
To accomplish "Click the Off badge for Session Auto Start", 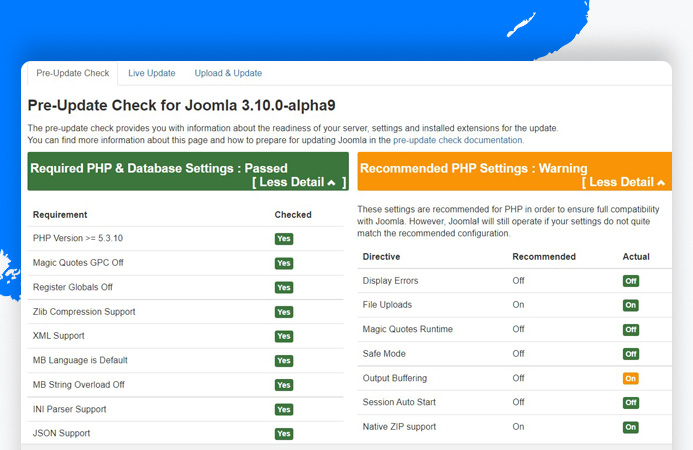I will [x=631, y=402].
